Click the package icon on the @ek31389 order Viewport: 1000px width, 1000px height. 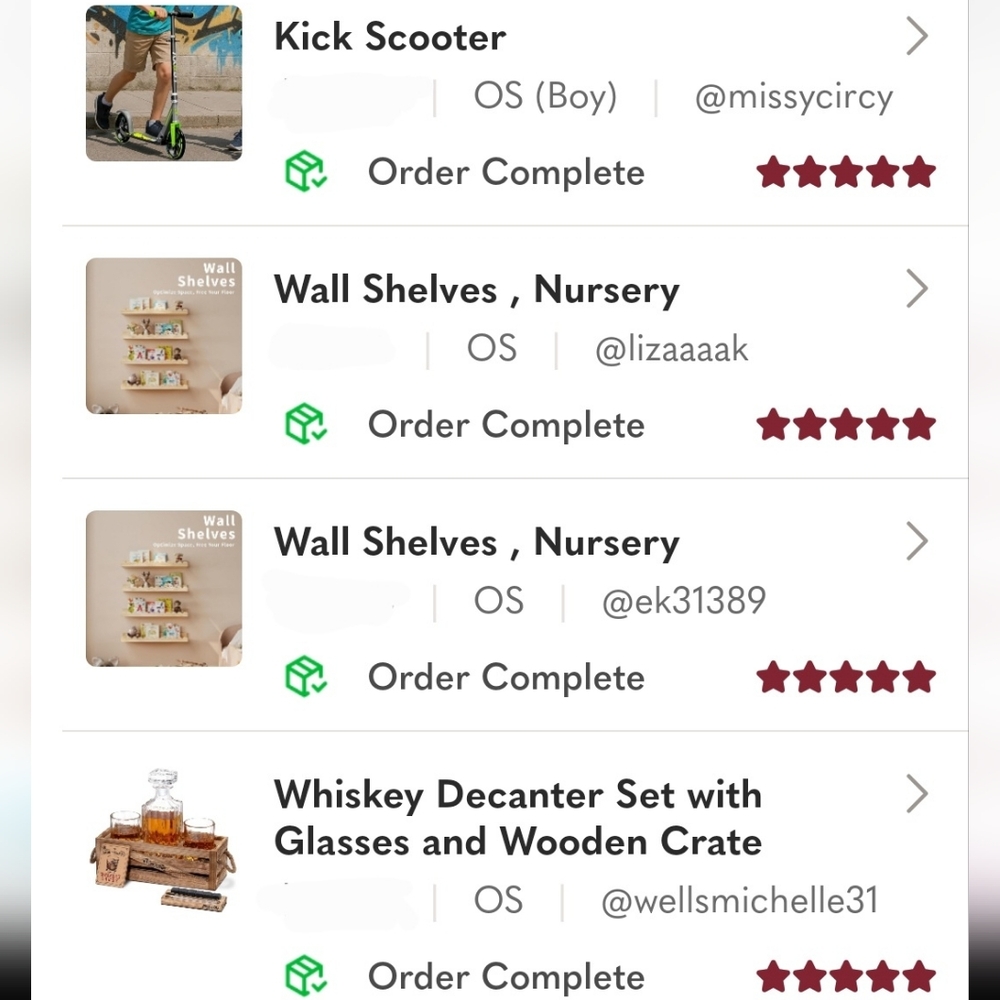(305, 676)
